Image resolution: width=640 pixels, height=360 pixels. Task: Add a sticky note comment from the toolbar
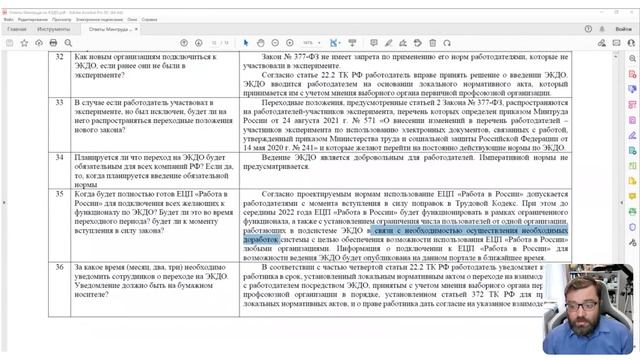coord(373,43)
